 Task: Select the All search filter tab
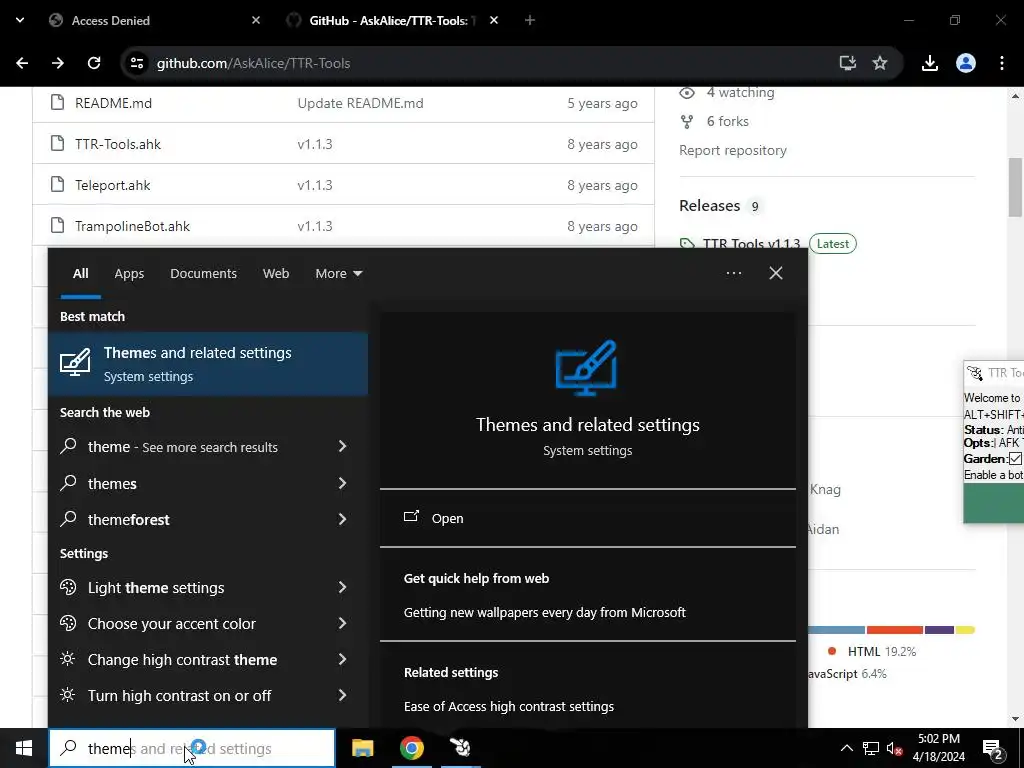[80, 274]
